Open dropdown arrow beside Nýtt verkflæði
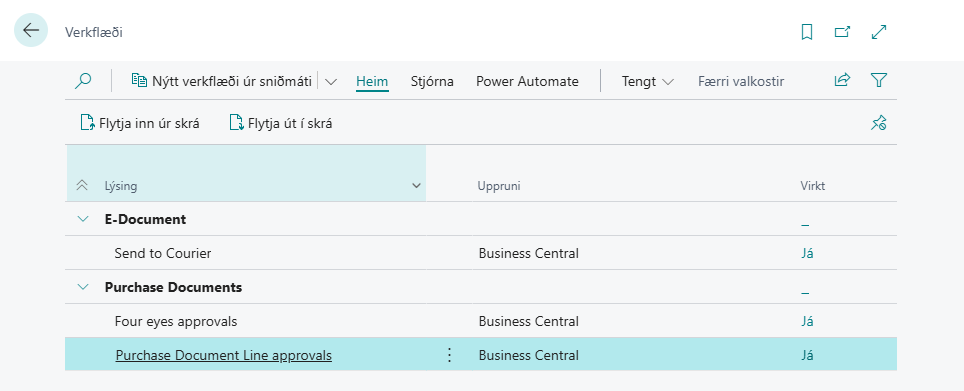 coord(331,82)
